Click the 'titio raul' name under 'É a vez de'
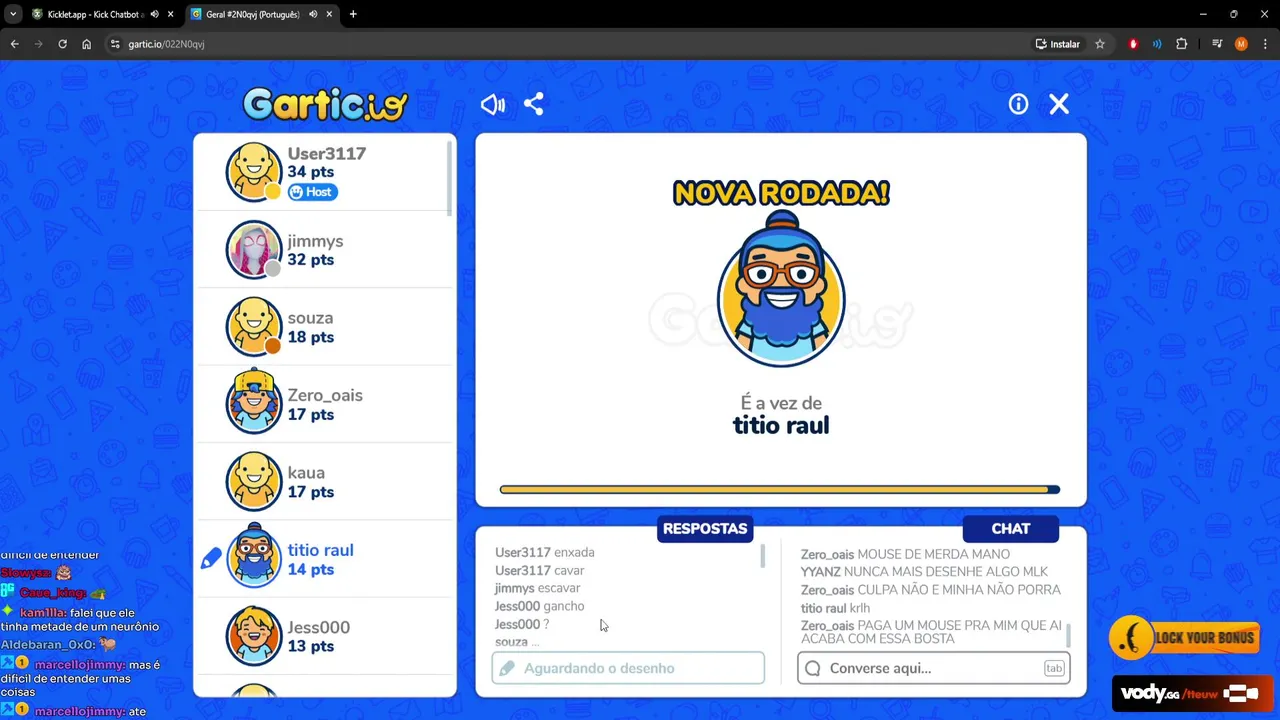 (x=781, y=425)
